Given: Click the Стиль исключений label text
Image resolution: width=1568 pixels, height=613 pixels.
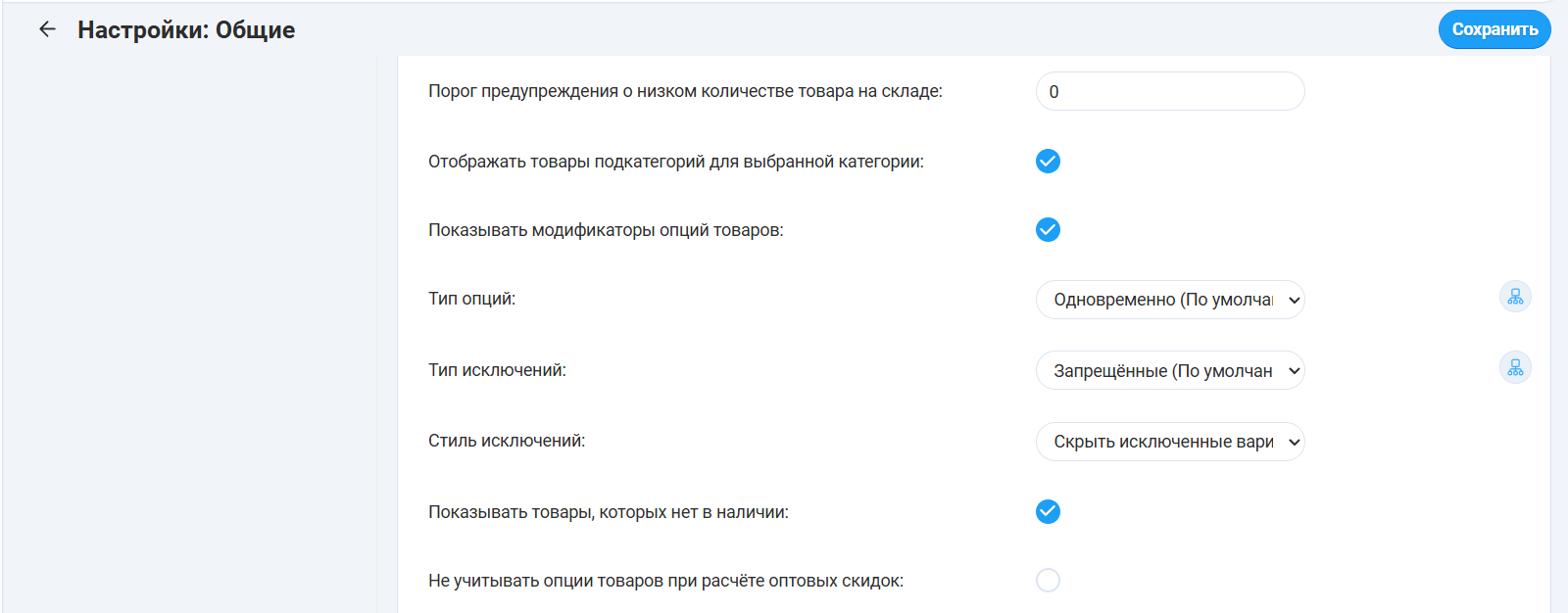Looking at the screenshot, I should tap(506, 441).
